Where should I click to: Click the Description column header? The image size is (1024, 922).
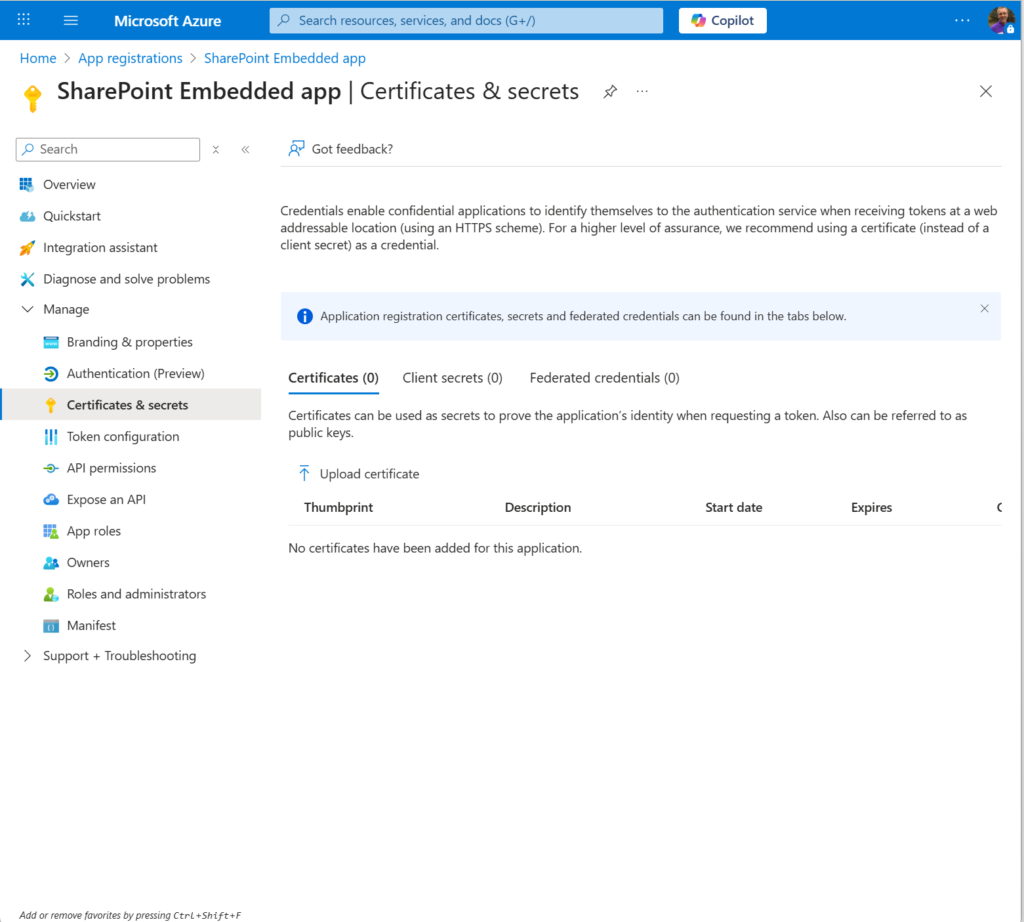537,507
